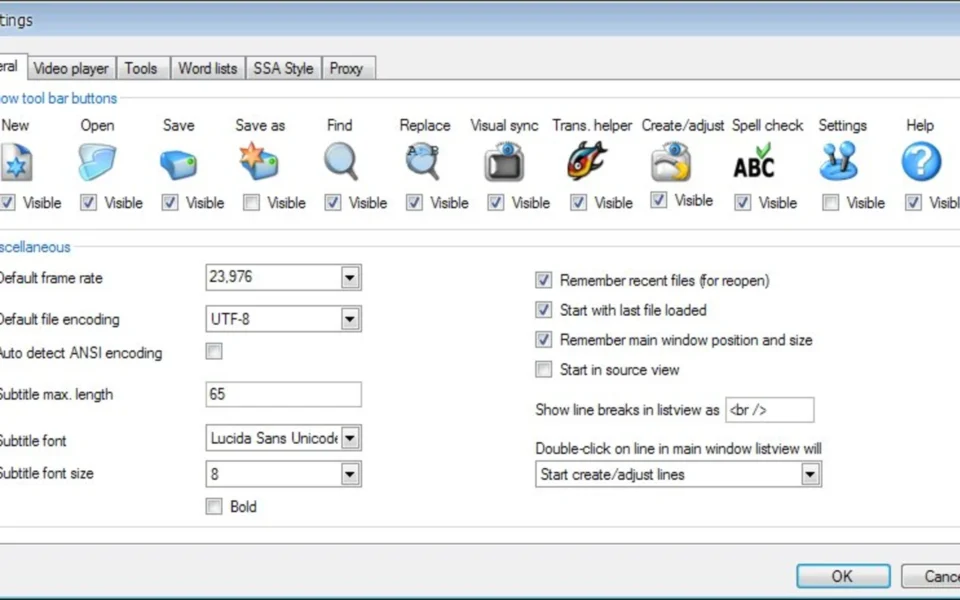Enable Auto detect ANSI encoding checkbox
Image resolution: width=960 pixels, height=600 pixels.
(x=214, y=351)
